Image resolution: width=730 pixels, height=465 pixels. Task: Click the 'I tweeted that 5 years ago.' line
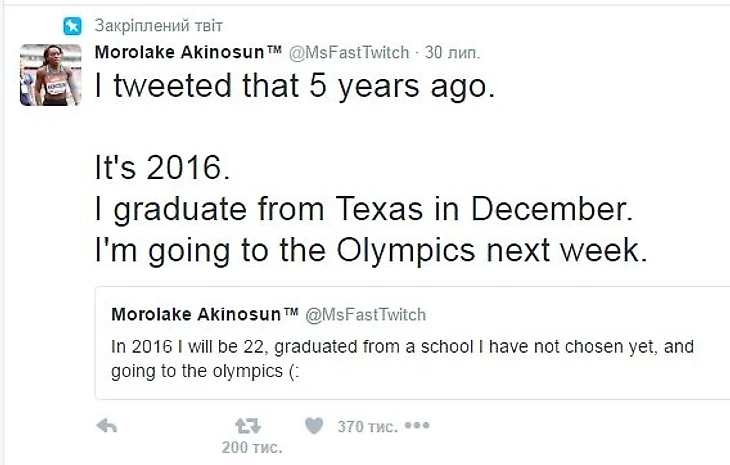click(295, 87)
